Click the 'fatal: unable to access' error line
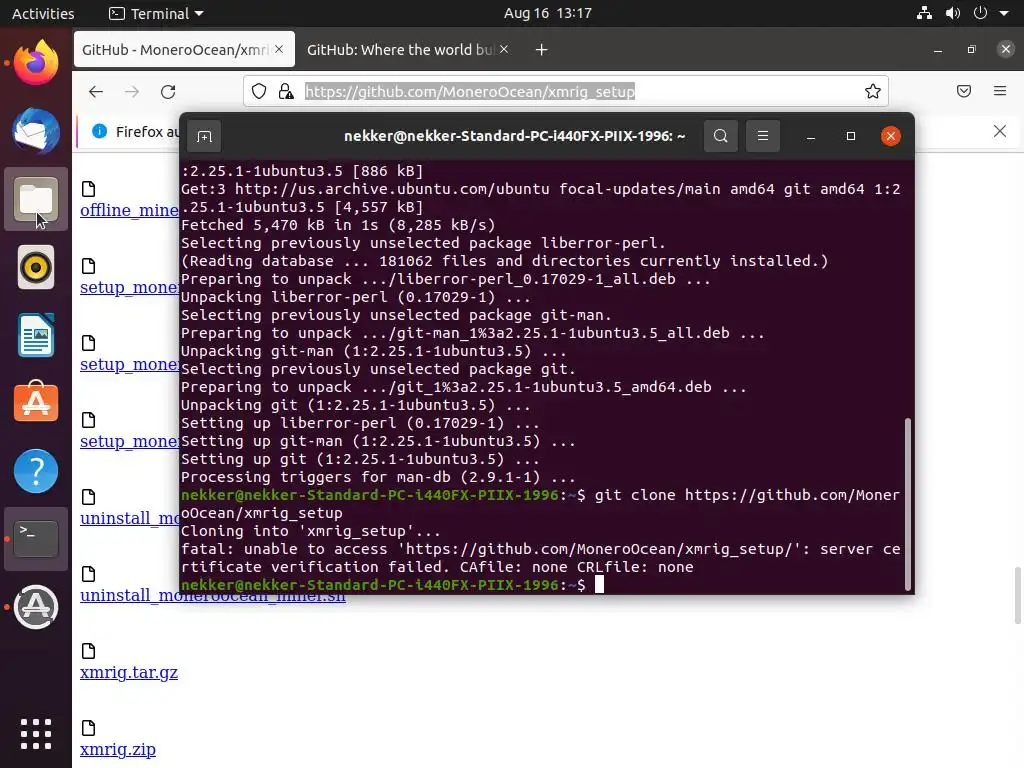Viewport: 1024px width, 768px height. click(541, 558)
